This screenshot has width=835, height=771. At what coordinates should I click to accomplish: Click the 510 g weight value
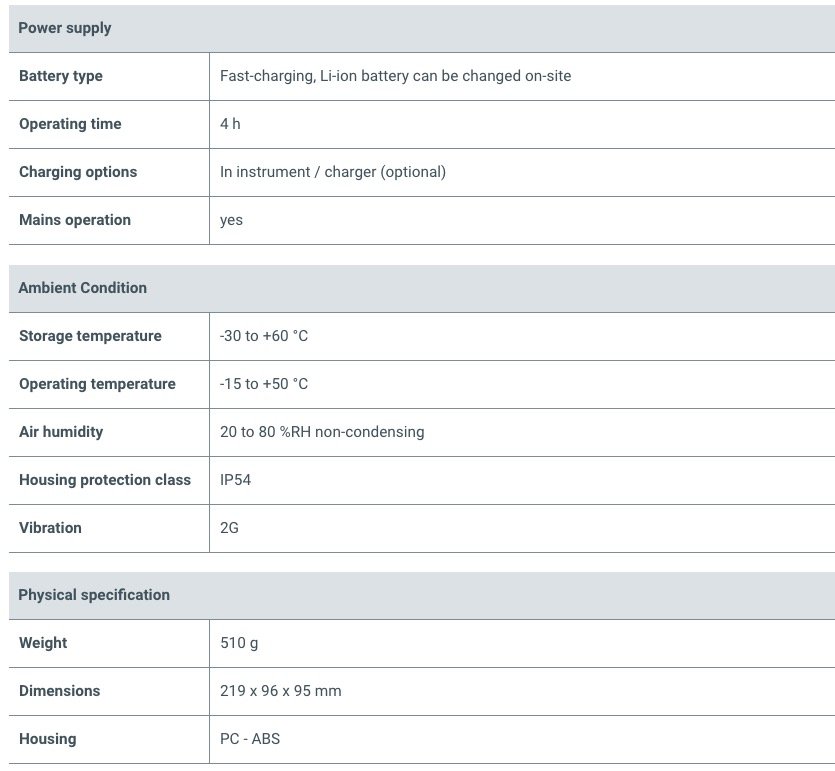(239, 643)
